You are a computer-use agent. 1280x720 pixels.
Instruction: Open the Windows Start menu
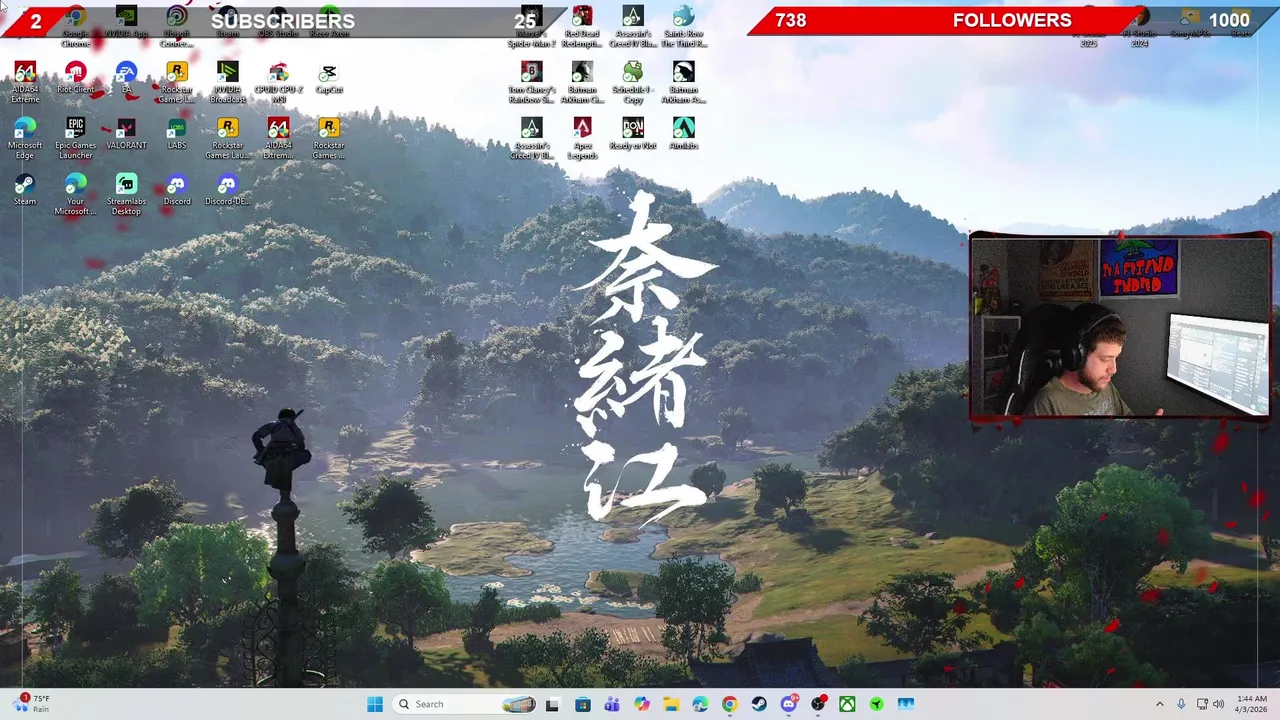(375, 704)
